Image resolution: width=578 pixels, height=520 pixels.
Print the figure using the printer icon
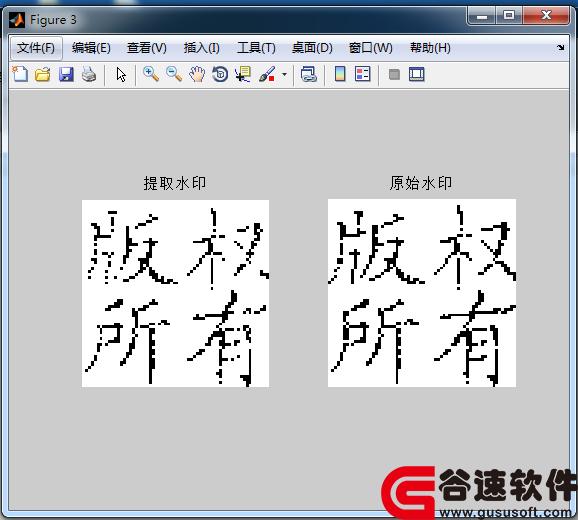89,74
